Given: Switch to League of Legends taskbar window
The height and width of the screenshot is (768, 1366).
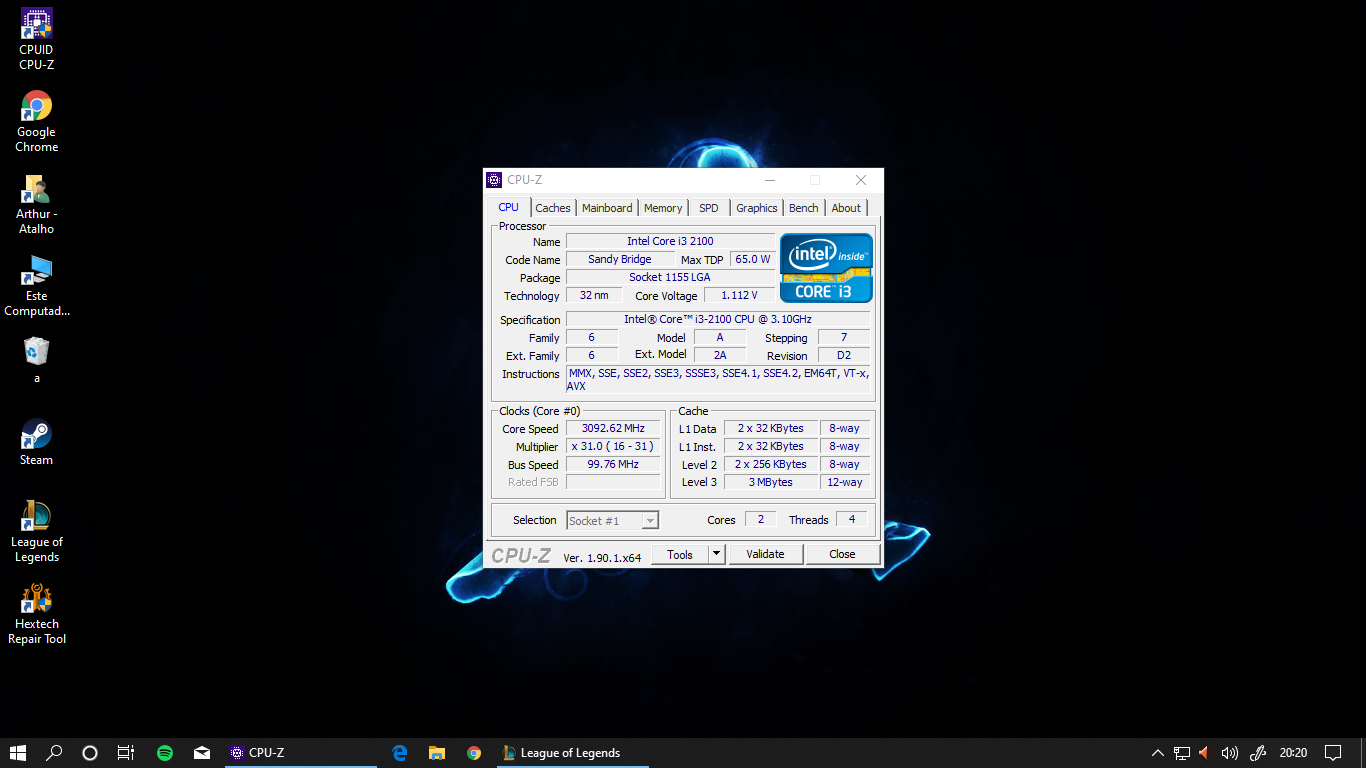Looking at the screenshot, I should 573,753.
